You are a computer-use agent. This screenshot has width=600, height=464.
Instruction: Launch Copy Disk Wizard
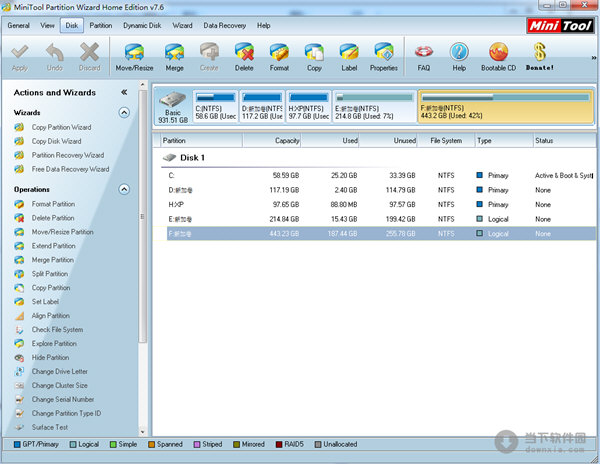[x=56, y=141]
